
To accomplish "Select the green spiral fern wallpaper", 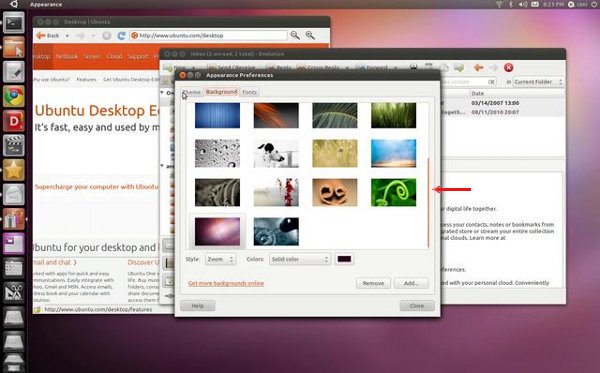I will [393, 192].
